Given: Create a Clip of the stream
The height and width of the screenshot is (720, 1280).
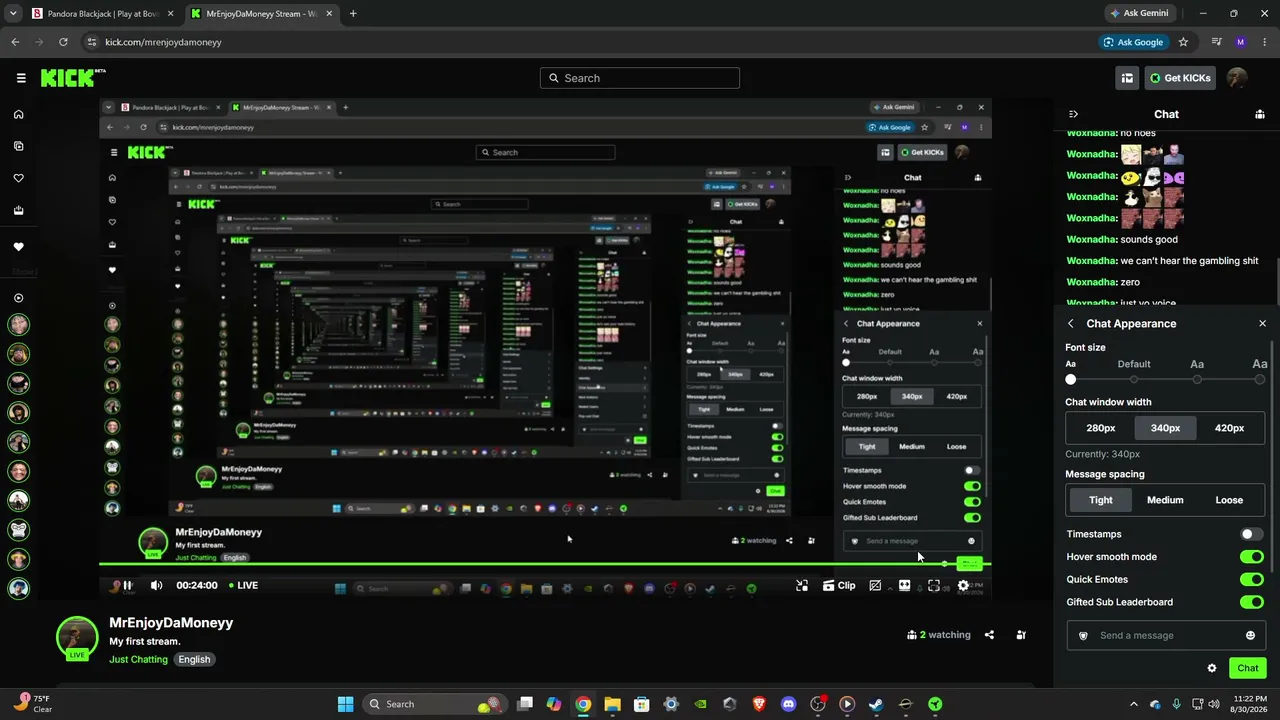Looking at the screenshot, I should click(x=839, y=585).
